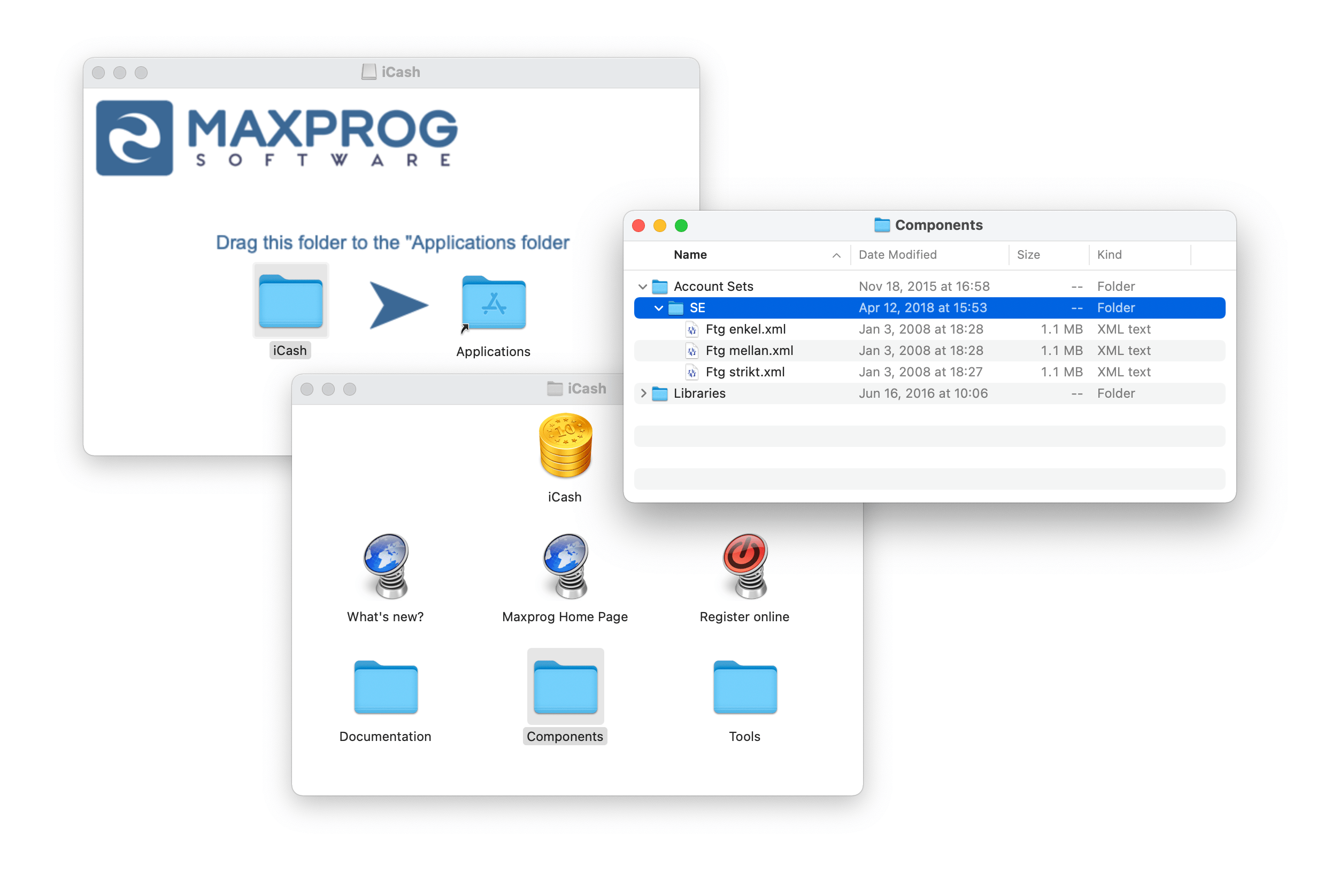This screenshot has height=896, width=1339.
Task: Click the Components title bar folder icon
Action: click(x=882, y=225)
